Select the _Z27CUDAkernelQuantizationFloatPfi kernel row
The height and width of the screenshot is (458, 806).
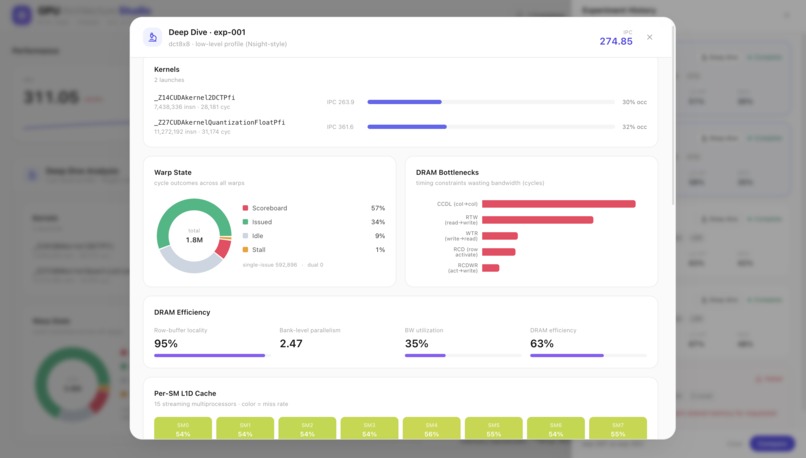[400, 126]
